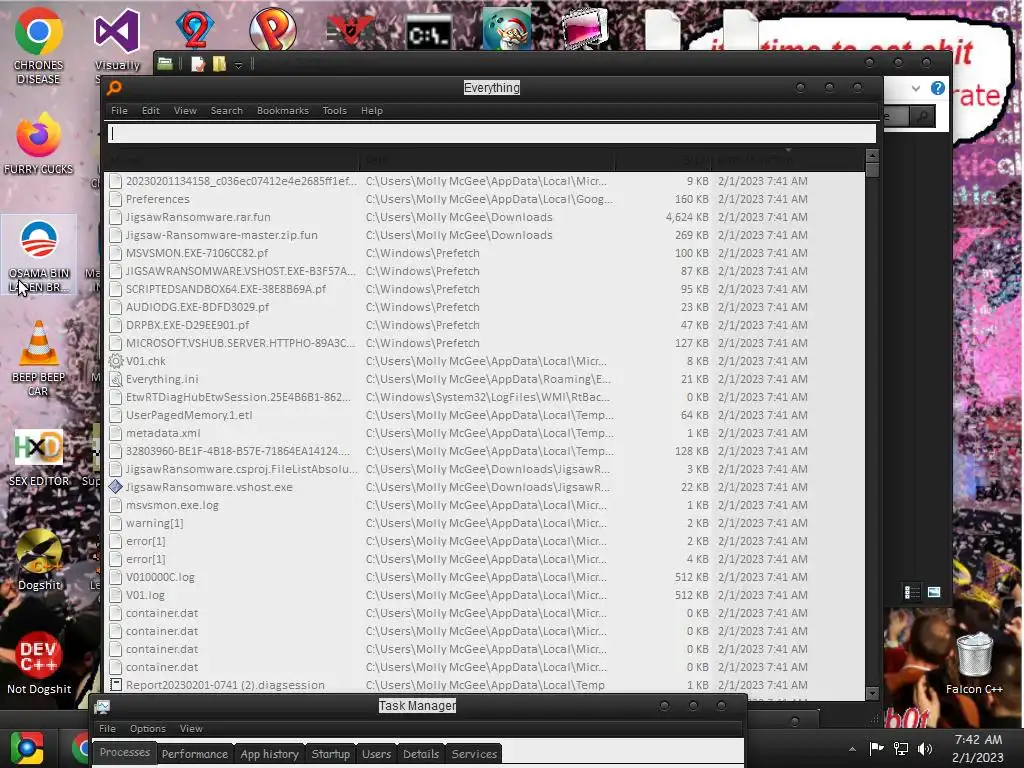Switch to Task Manager Startup tab
The height and width of the screenshot is (768, 1024).
pos(330,754)
